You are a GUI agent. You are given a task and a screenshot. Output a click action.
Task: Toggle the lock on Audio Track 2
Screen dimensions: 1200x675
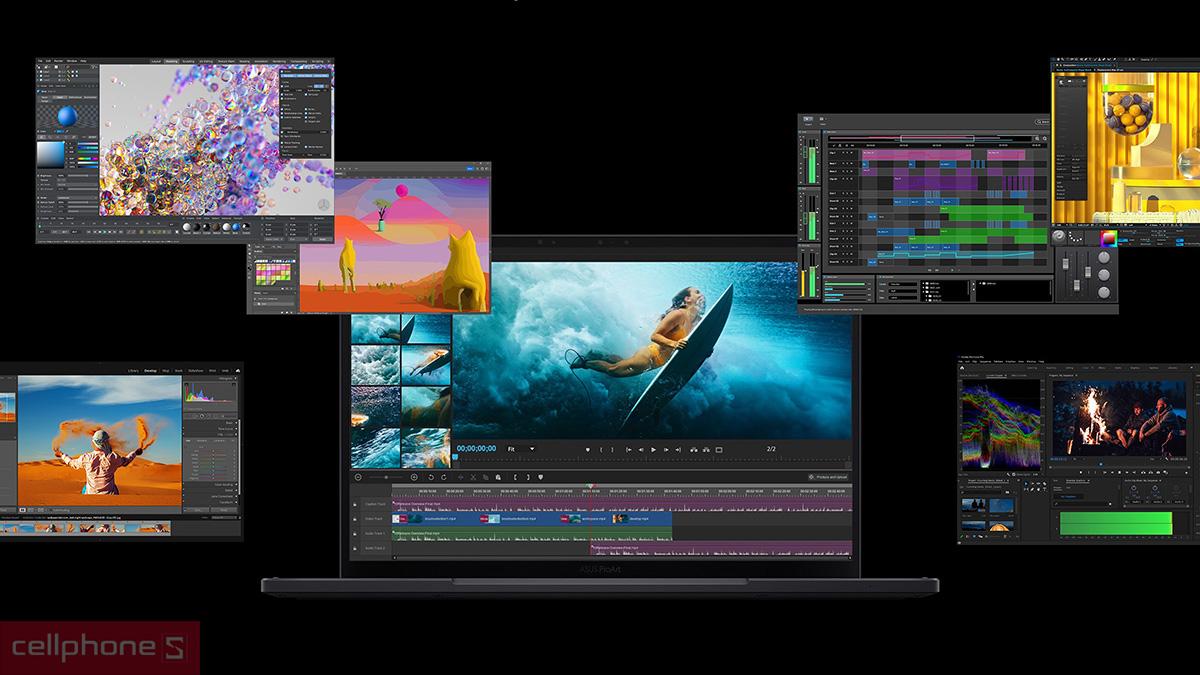[x=357, y=548]
